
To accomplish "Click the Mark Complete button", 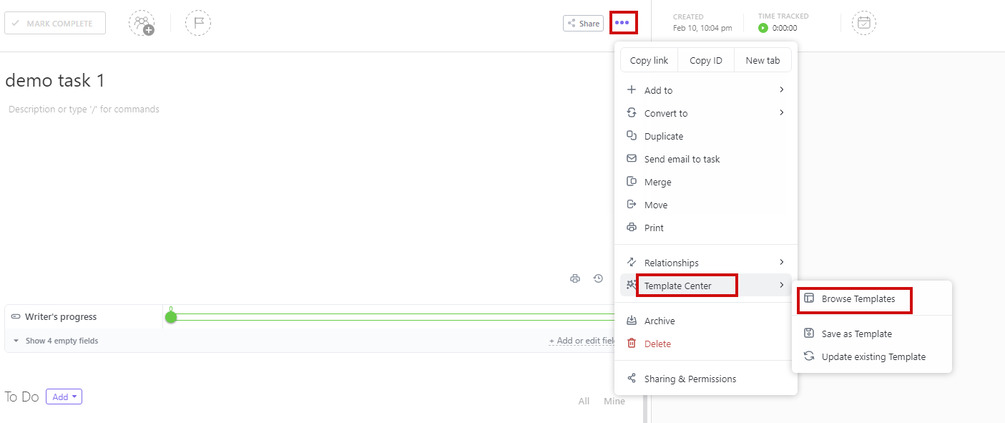I will pos(55,23).
